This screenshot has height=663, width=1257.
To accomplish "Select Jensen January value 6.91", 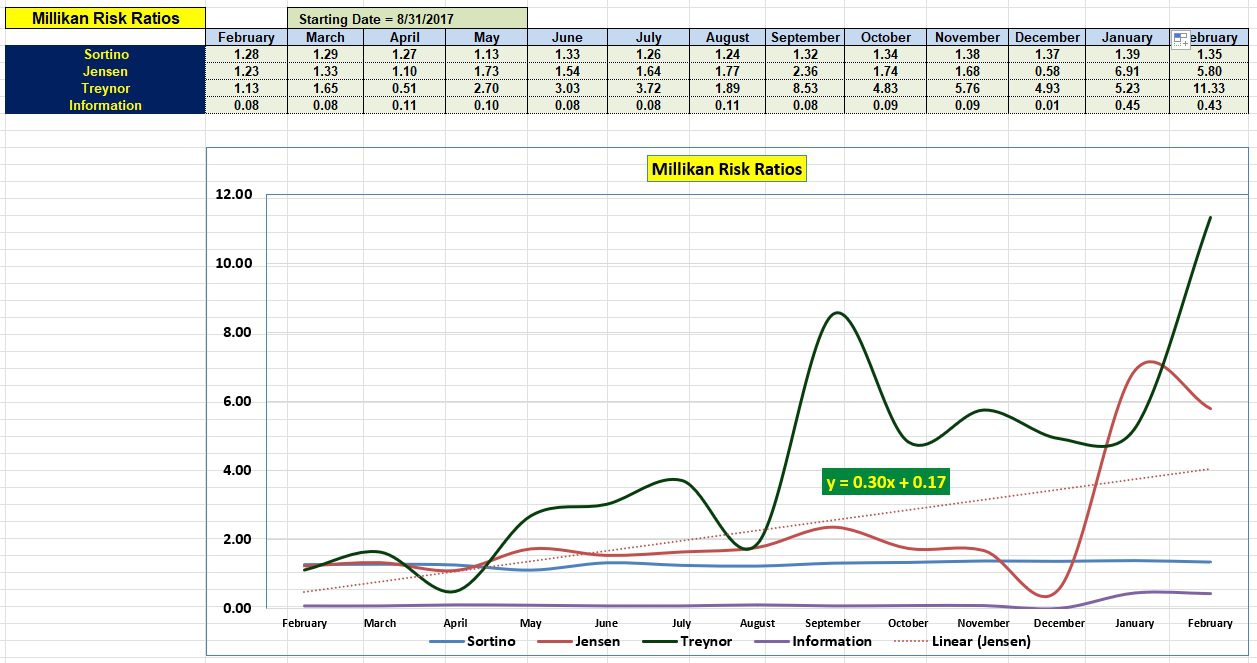I will click(1128, 71).
